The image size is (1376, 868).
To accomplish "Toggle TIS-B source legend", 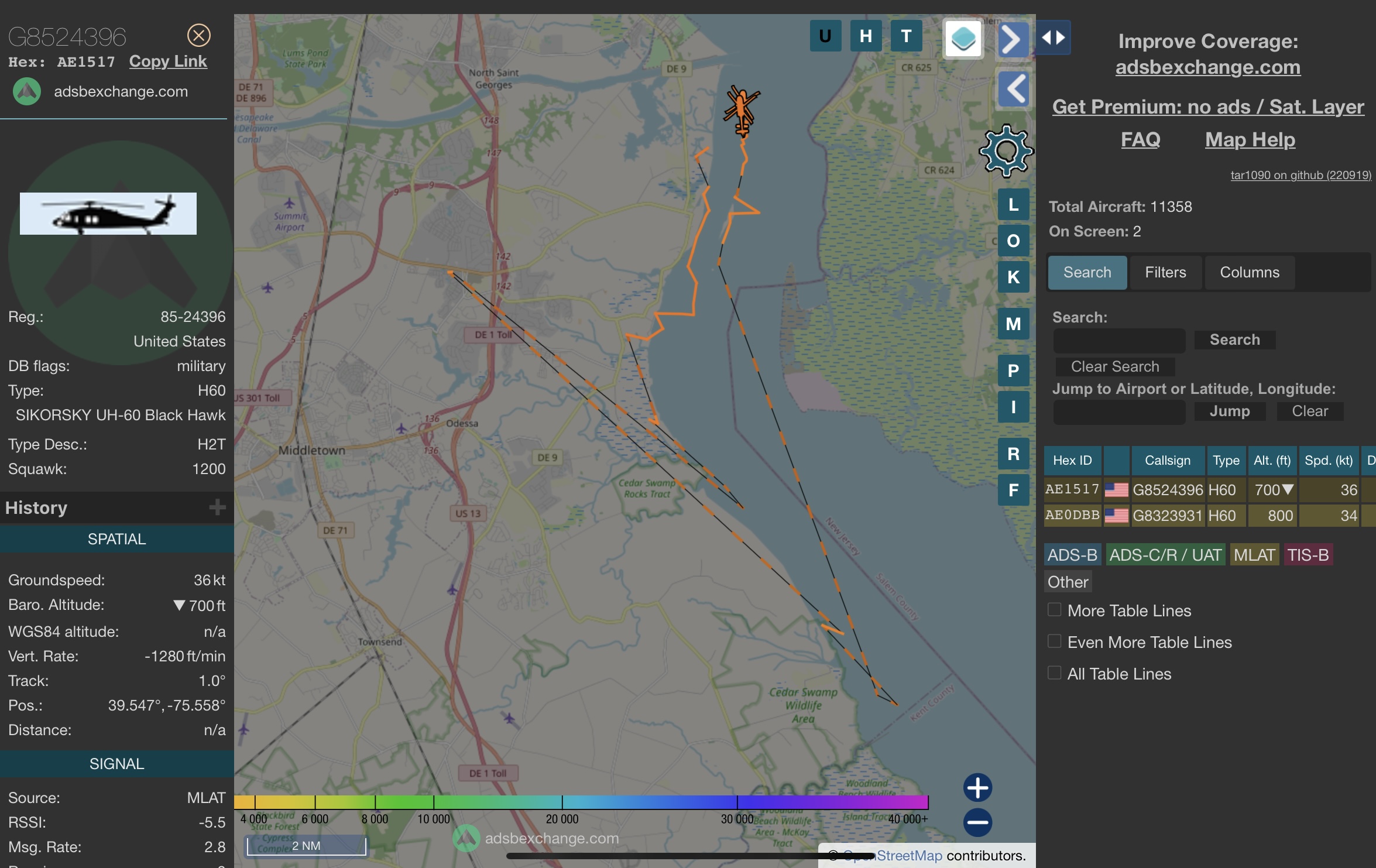I will coord(1308,555).
